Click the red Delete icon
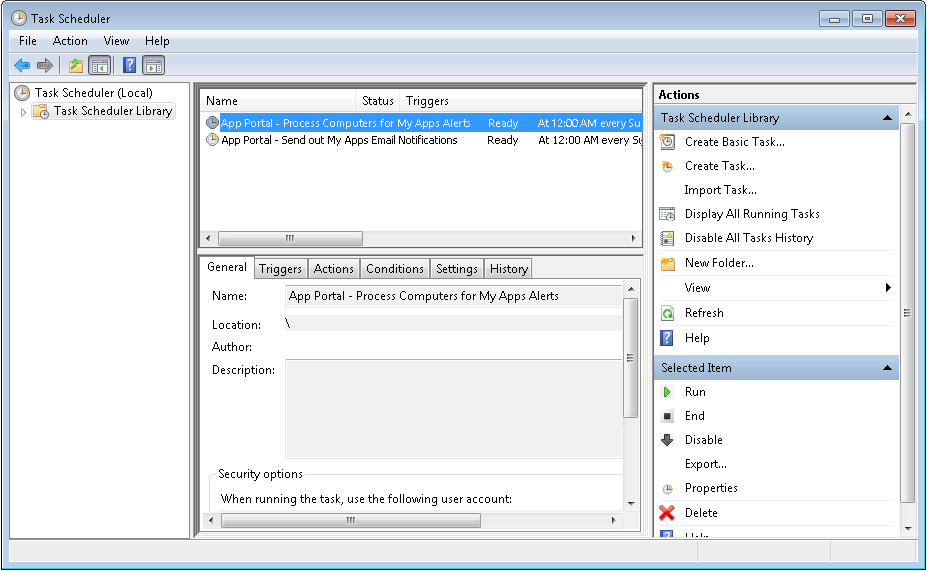 [x=667, y=513]
